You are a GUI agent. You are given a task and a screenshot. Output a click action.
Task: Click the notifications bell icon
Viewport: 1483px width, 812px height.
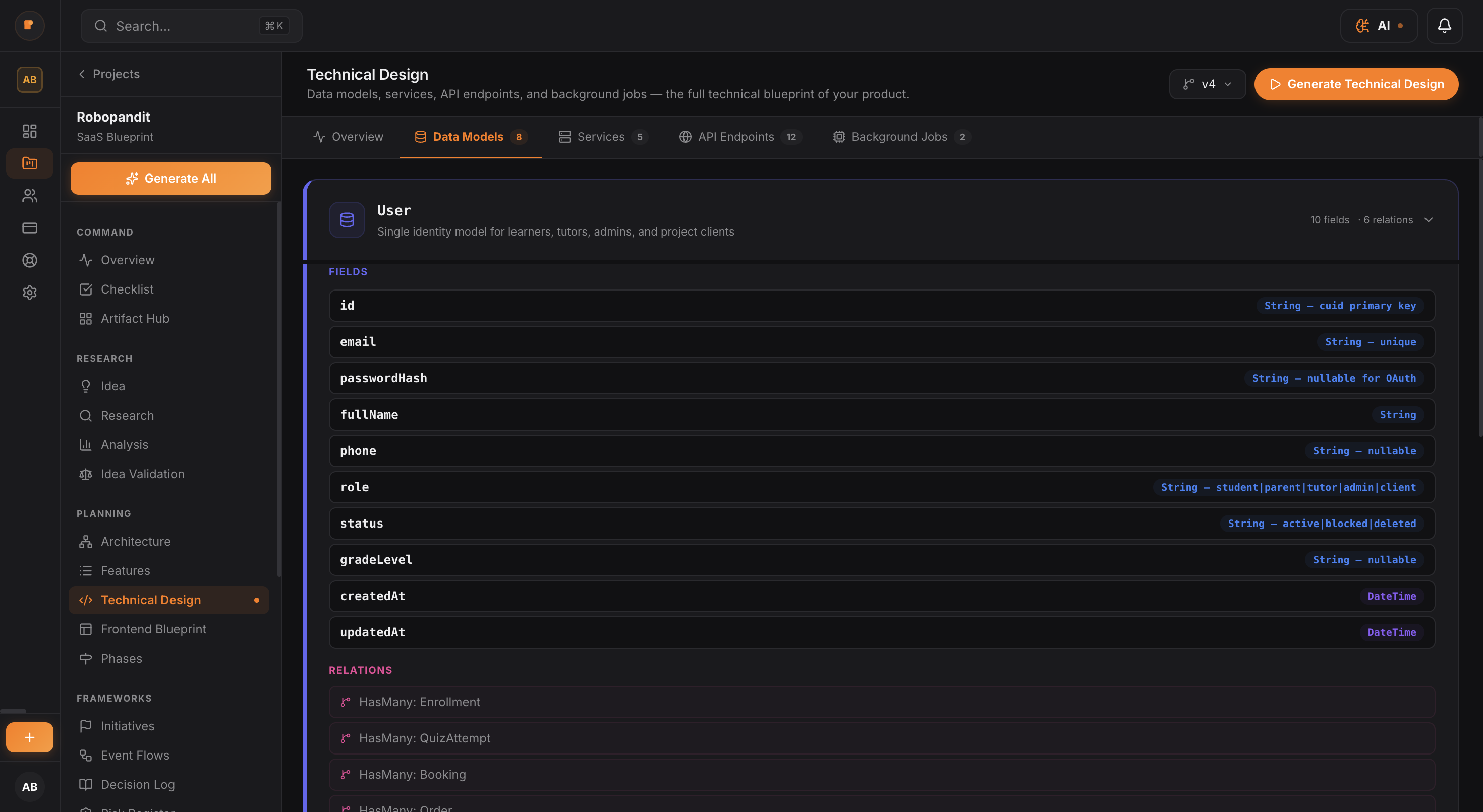pyautogui.click(x=1444, y=25)
